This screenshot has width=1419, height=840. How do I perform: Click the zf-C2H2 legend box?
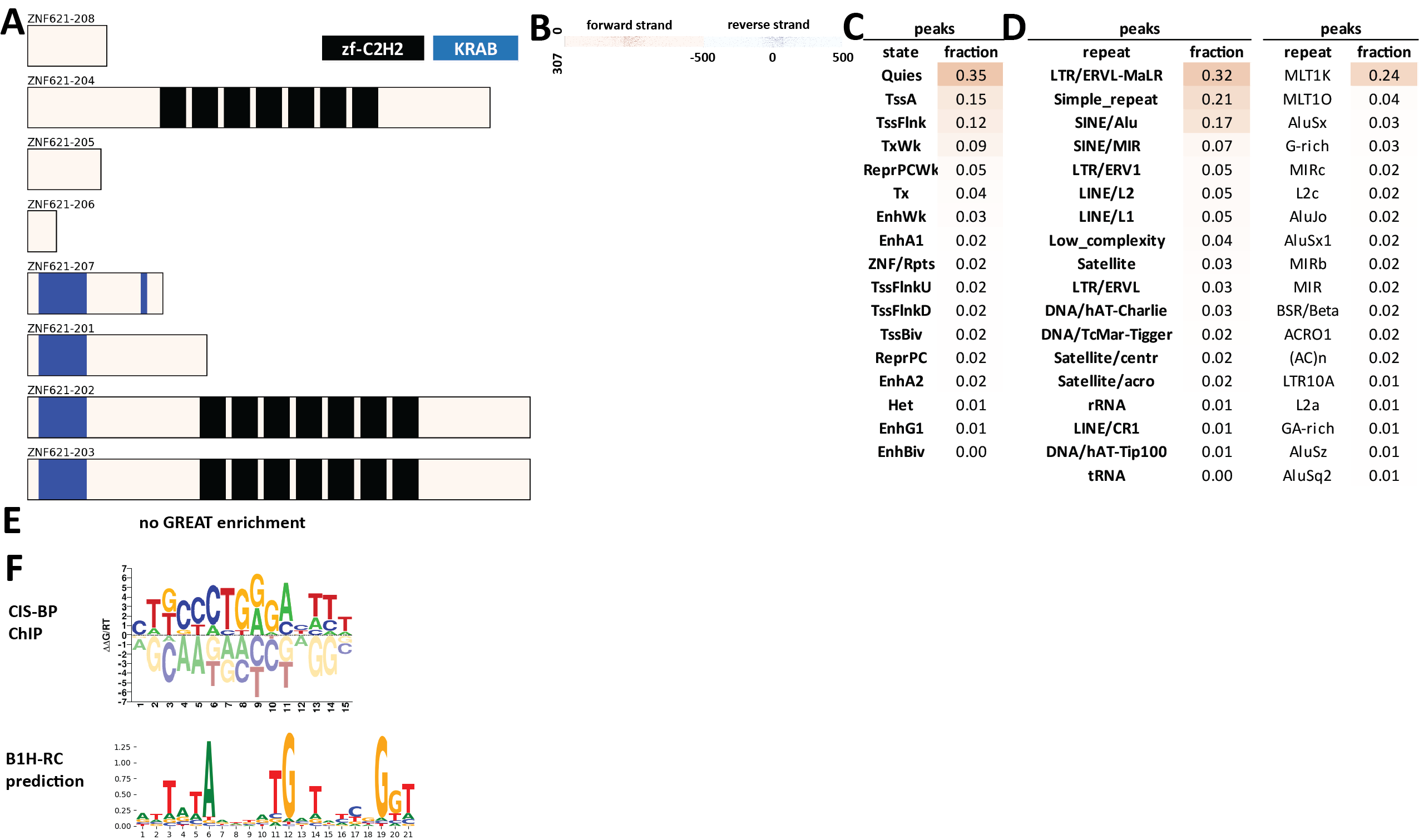point(373,48)
